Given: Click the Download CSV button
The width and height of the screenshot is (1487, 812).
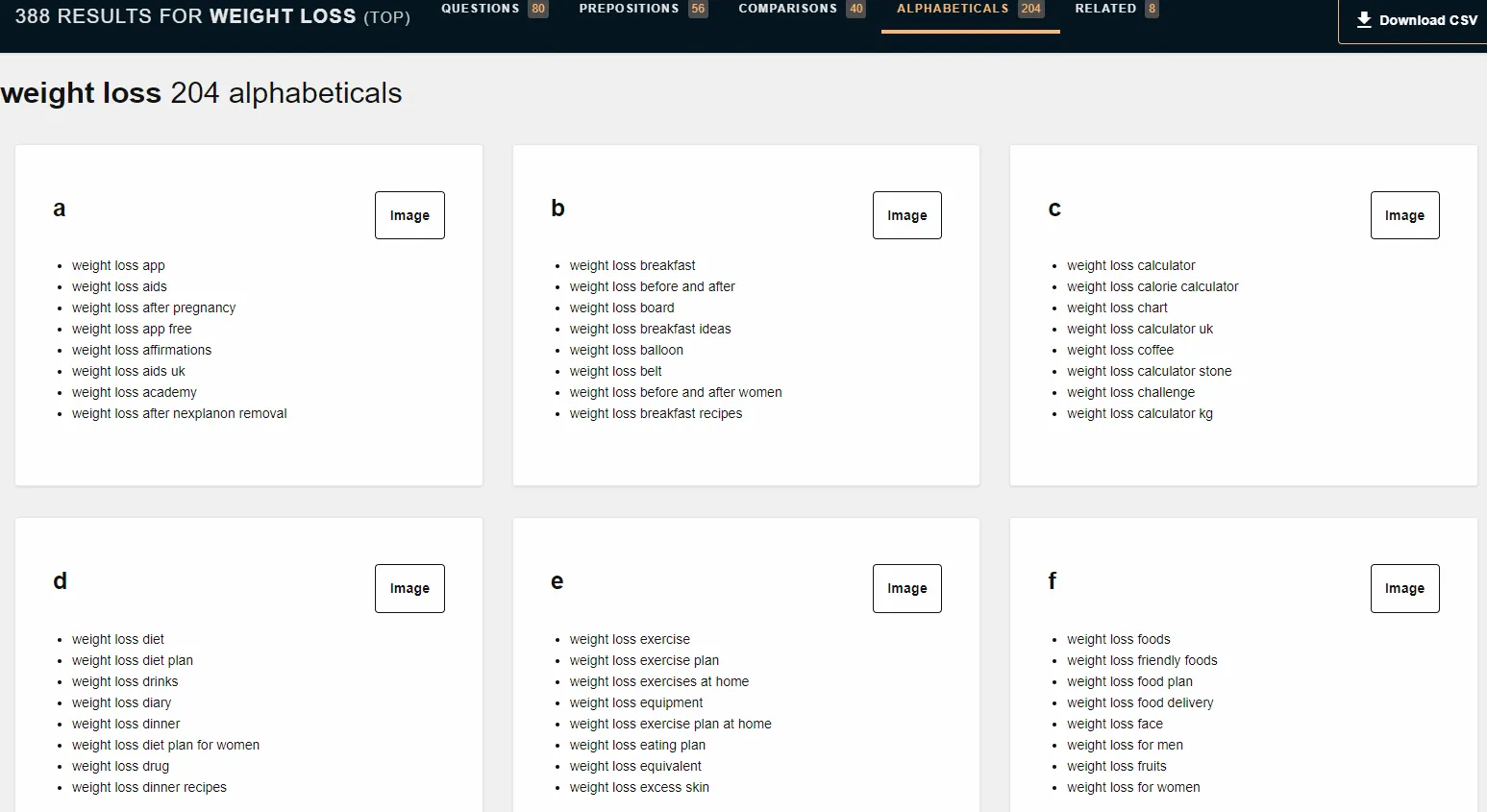Looking at the screenshot, I should click(x=1416, y=20).
